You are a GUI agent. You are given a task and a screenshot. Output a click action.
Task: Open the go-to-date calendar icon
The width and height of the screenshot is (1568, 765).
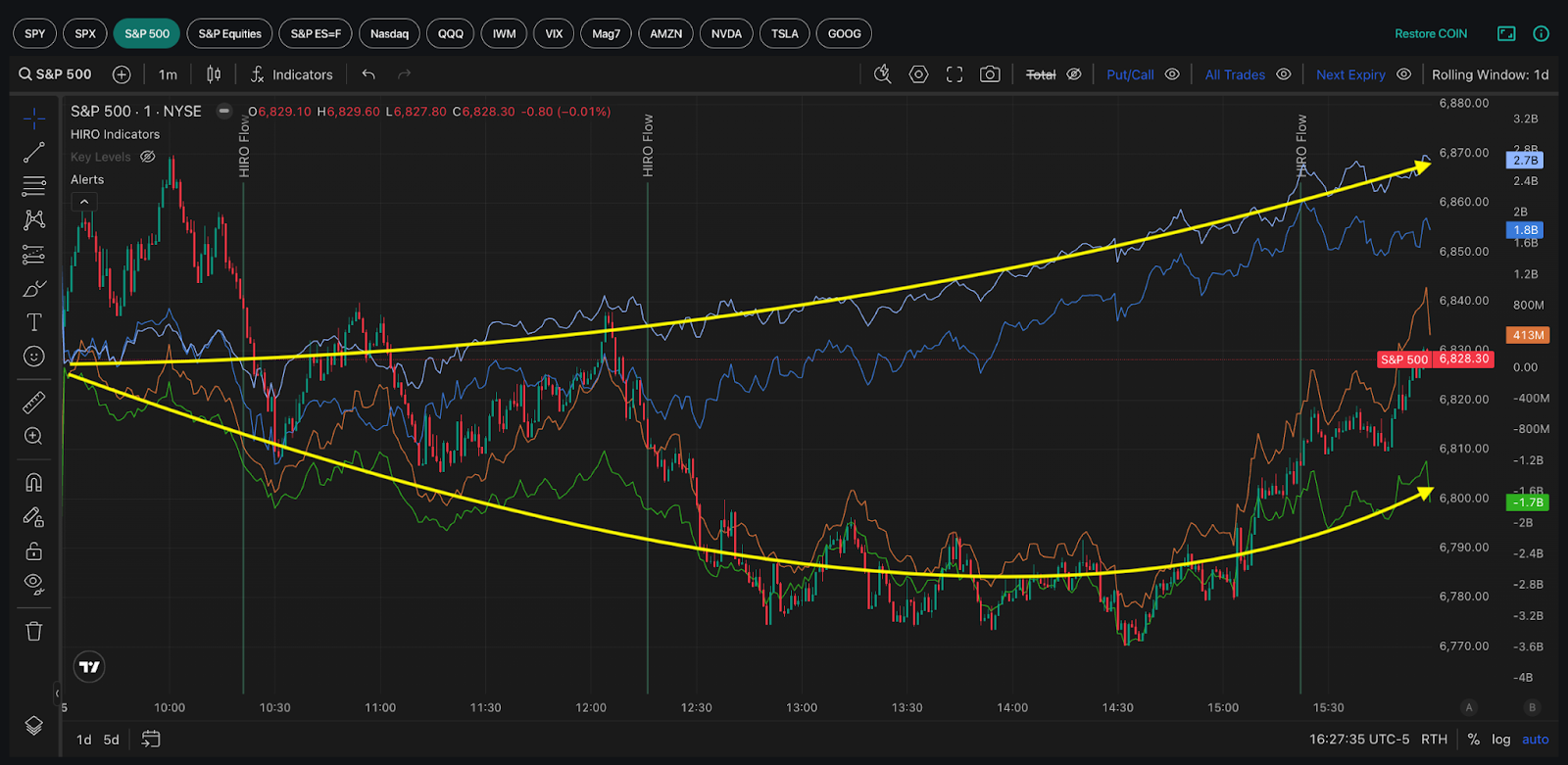pos(151,740)
